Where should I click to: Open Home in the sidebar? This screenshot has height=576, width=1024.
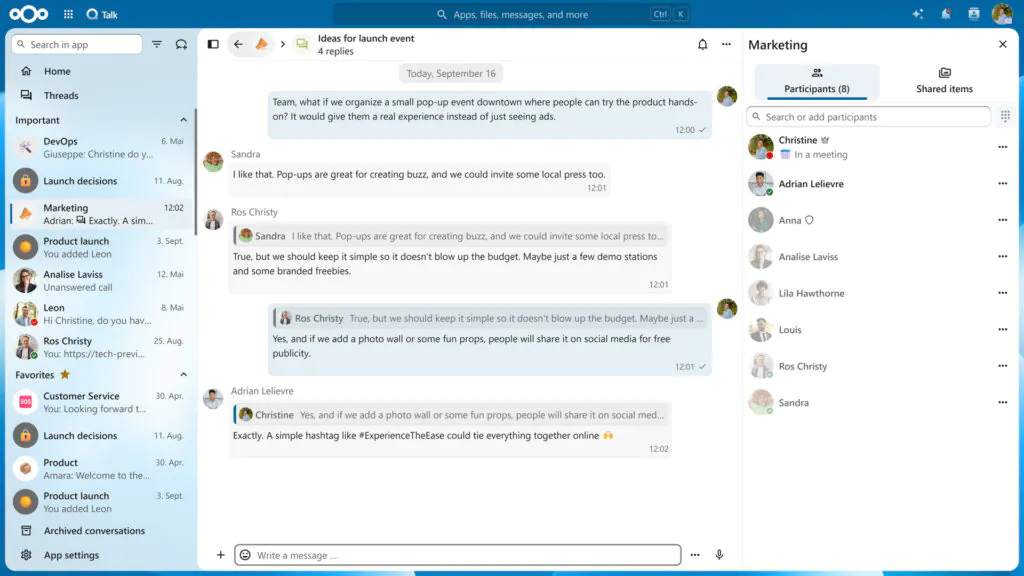(x=101, y=71)
